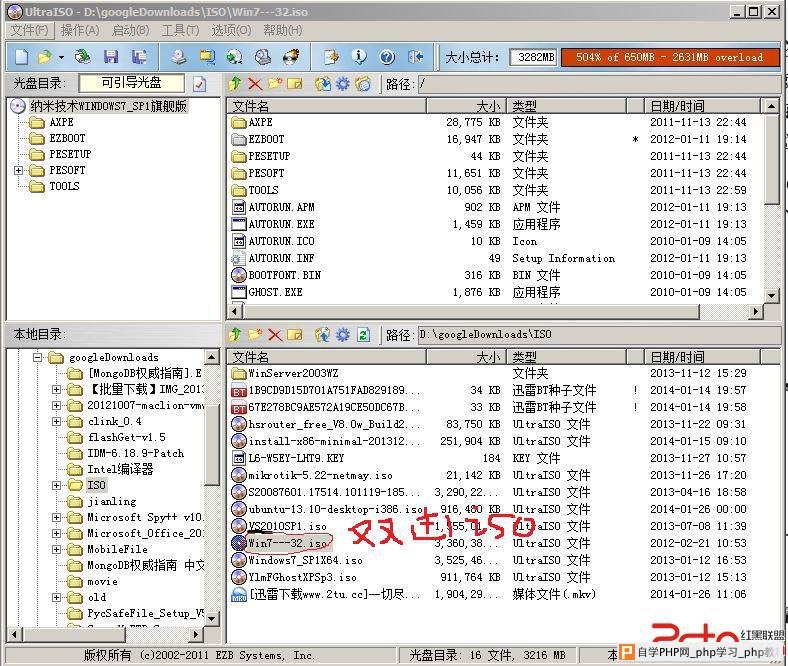This screenshot has width=788, height=666.
Task: Select the EZBOOT folder in disc tree
Action: tap(67, 138)
